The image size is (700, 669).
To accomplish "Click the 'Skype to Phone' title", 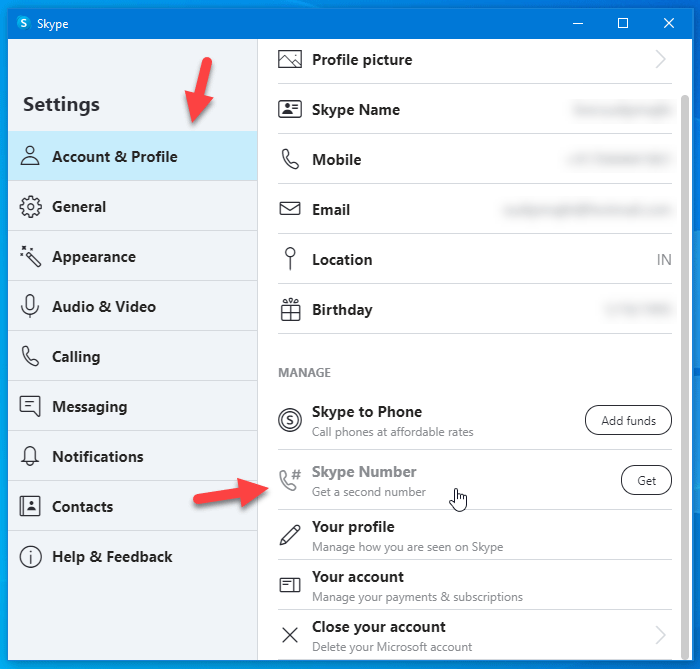I will pos(367,411).
